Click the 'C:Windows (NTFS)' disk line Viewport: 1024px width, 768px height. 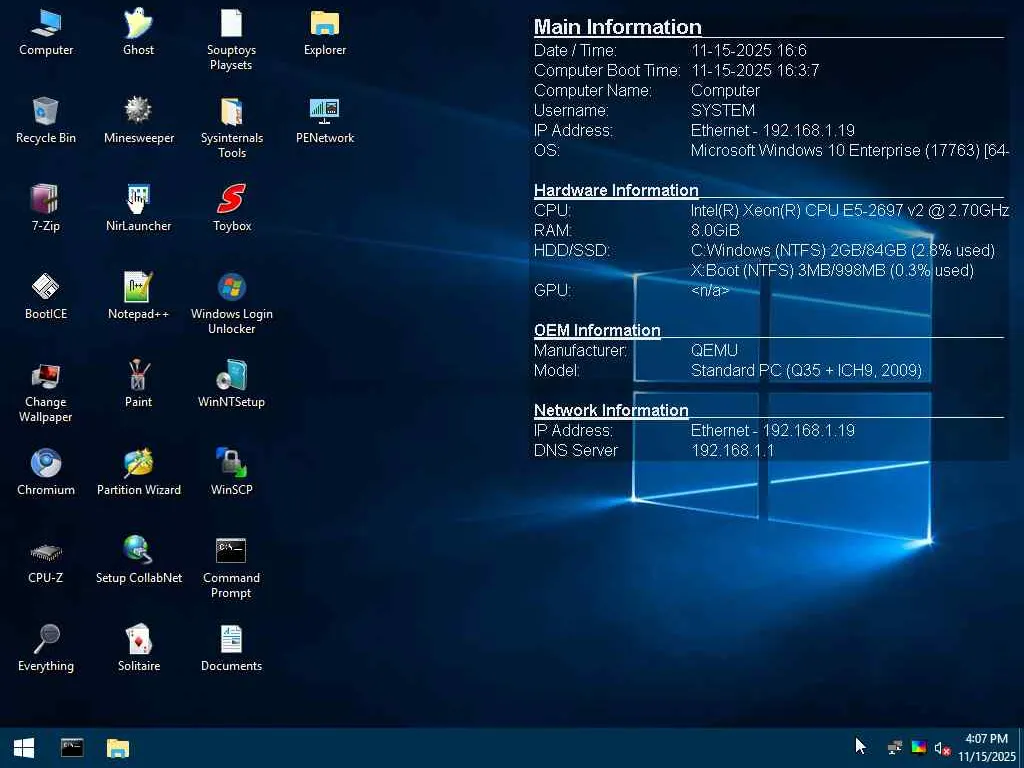coord(842,250)
